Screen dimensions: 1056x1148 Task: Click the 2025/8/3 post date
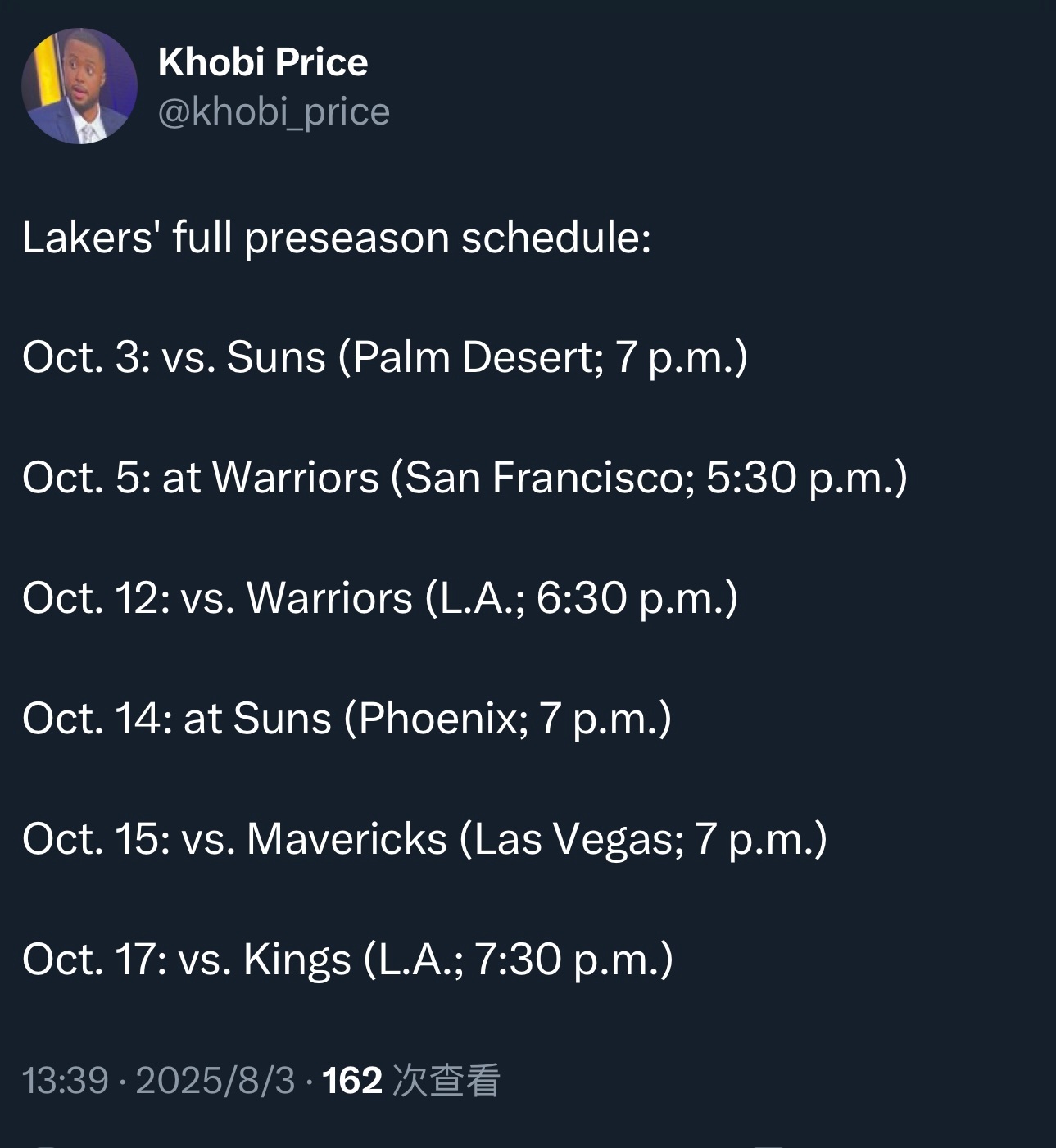[x=215, y=1080]
